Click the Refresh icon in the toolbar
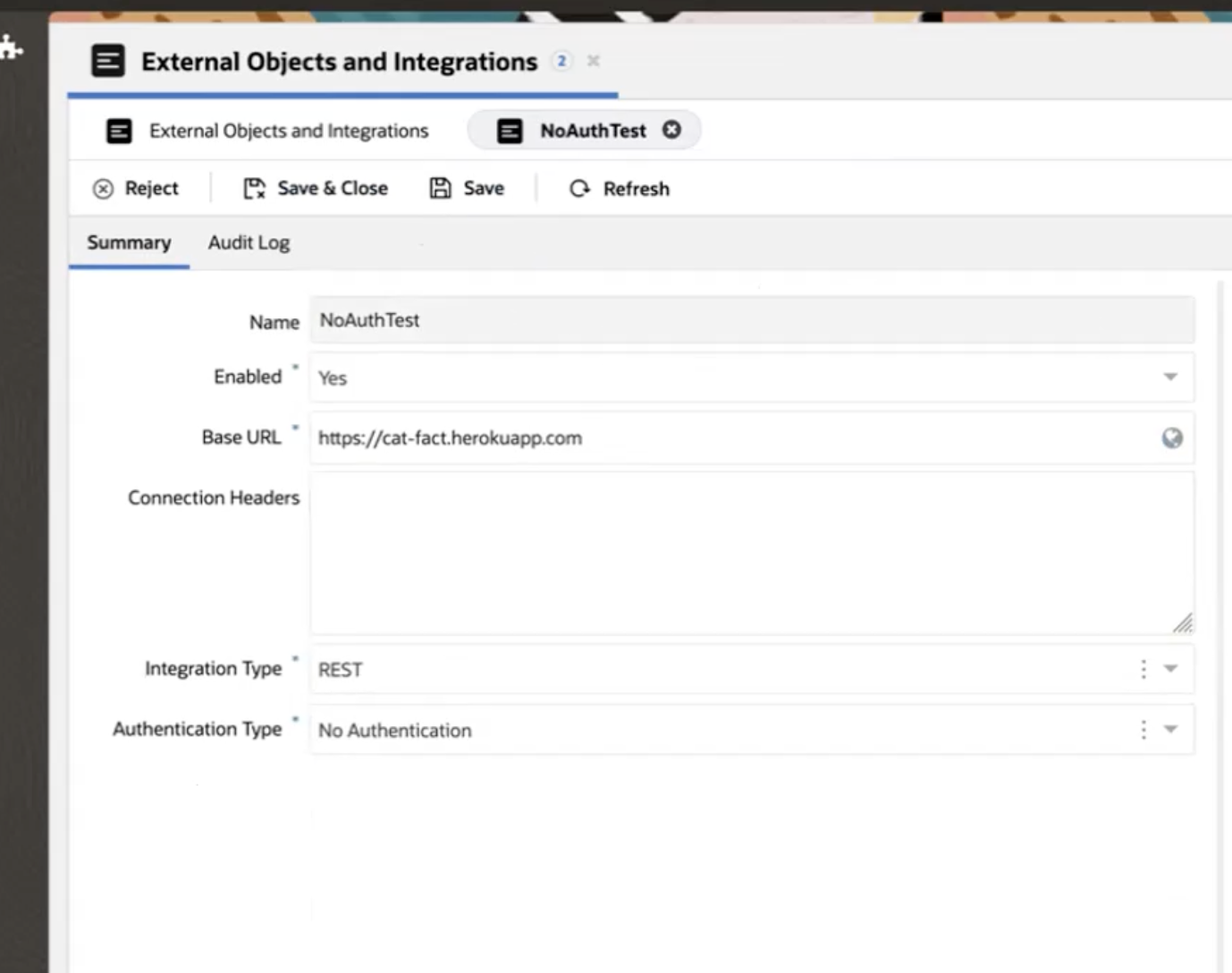 [x=580, y=189]
